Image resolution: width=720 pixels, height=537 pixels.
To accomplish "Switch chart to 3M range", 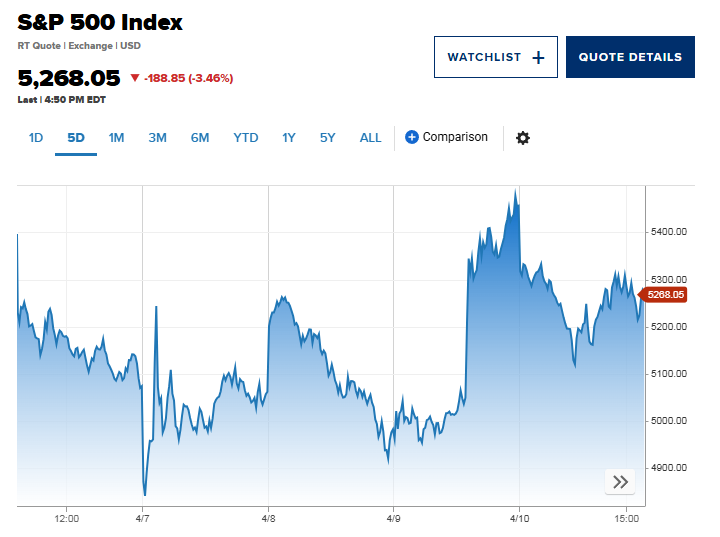I will click(x=157, y=138).
